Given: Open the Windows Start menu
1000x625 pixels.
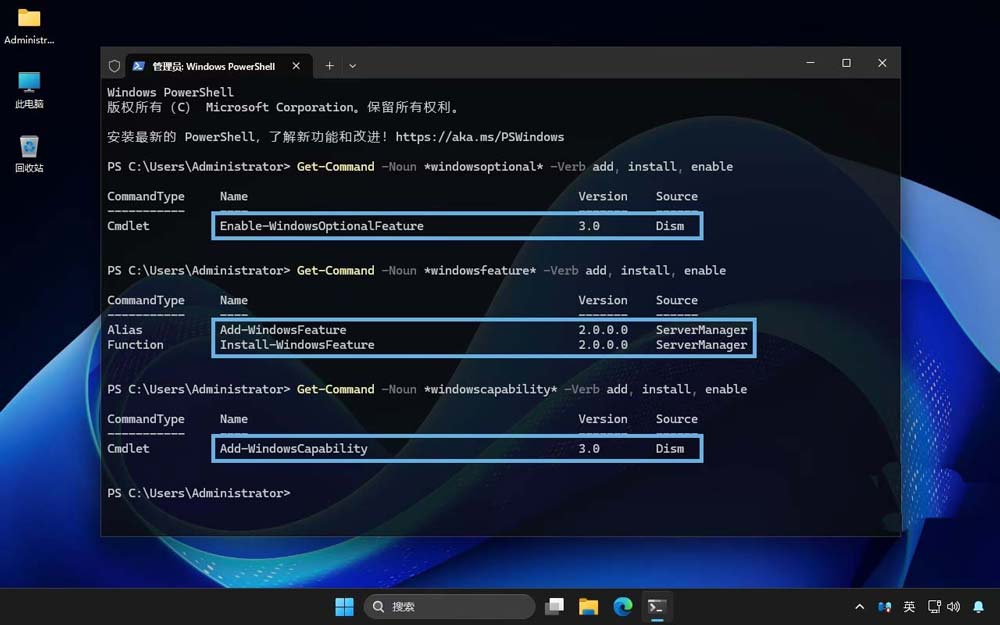Looking at the screenshot, I should tap(344, 607).
